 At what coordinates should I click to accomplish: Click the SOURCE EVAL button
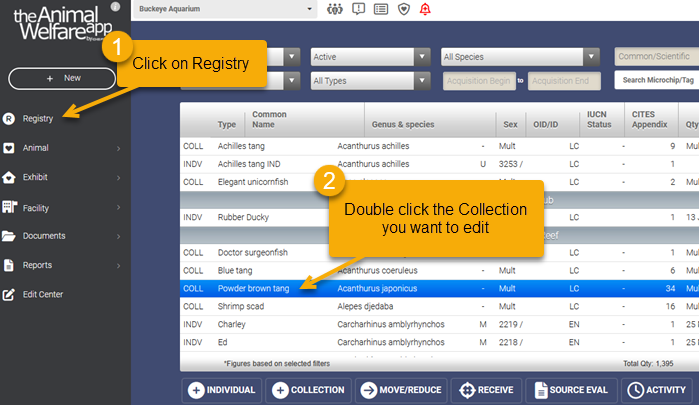click(x=571, y=390)
